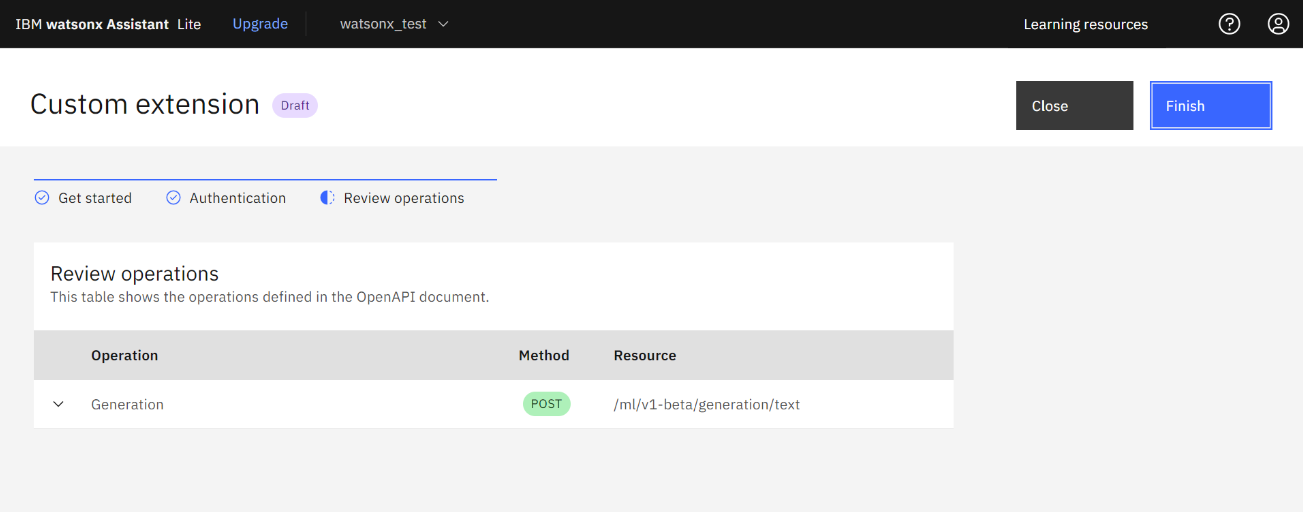Click the Finish button
Image resolution: width=1303 pixels, height=512 pixels.
pos(1211,106)
